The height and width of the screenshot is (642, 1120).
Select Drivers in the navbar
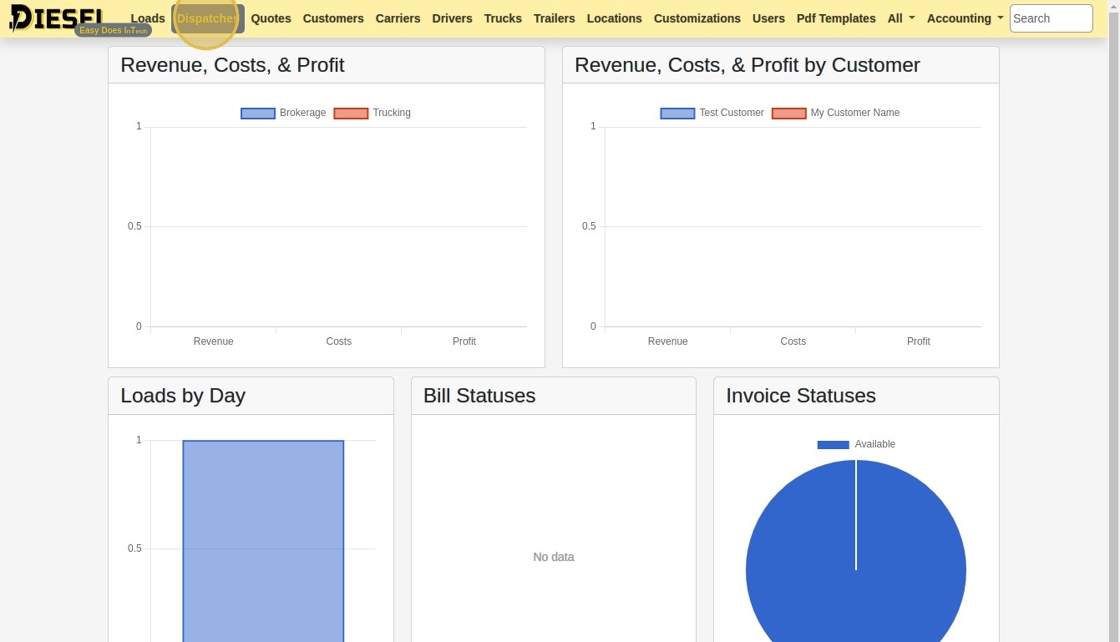[452, 19]
